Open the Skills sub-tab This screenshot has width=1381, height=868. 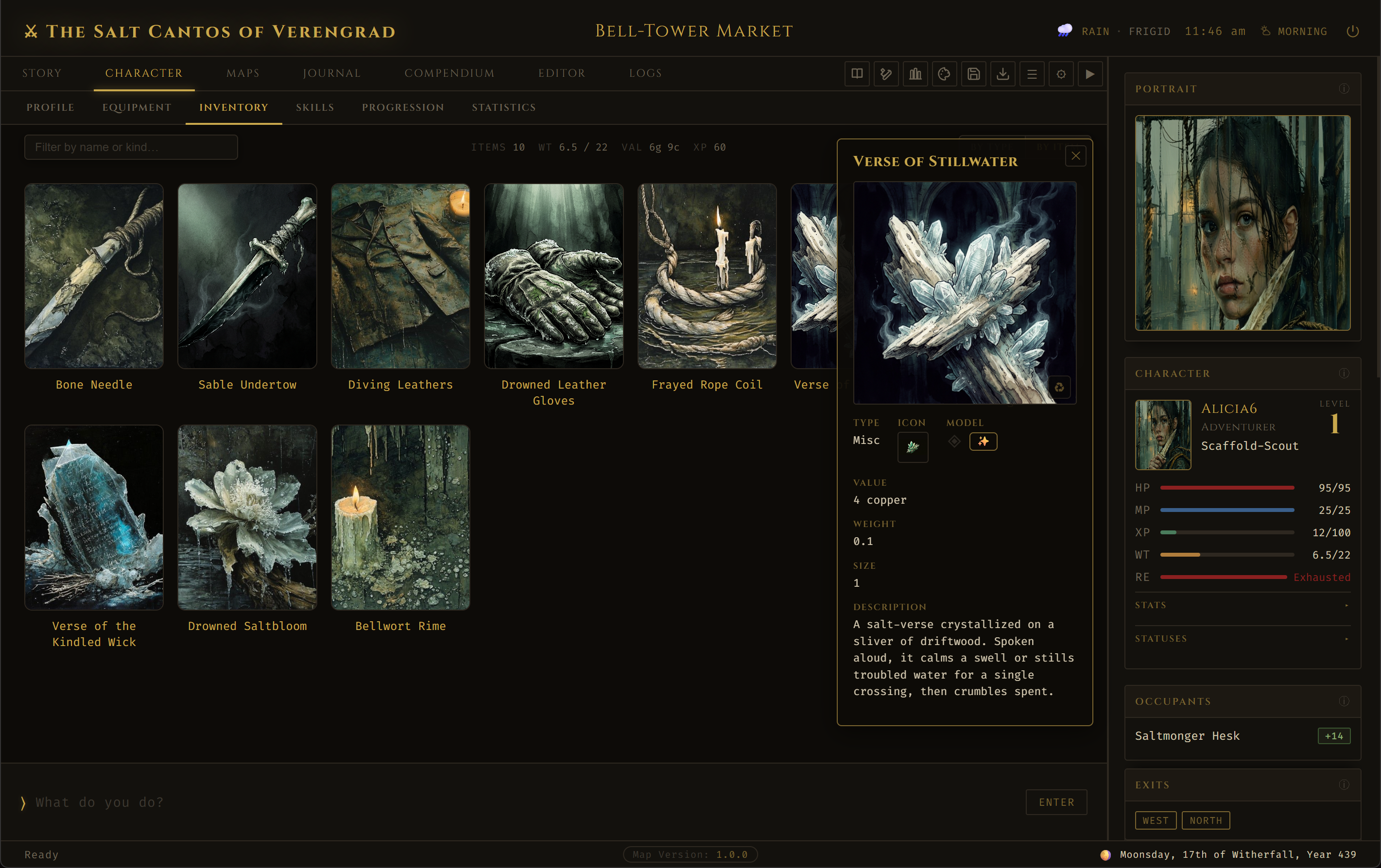[315, 108]
